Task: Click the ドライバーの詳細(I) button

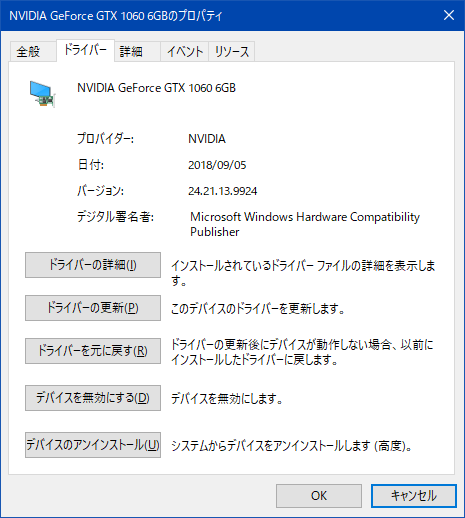Action: click(x=93, y=265)
